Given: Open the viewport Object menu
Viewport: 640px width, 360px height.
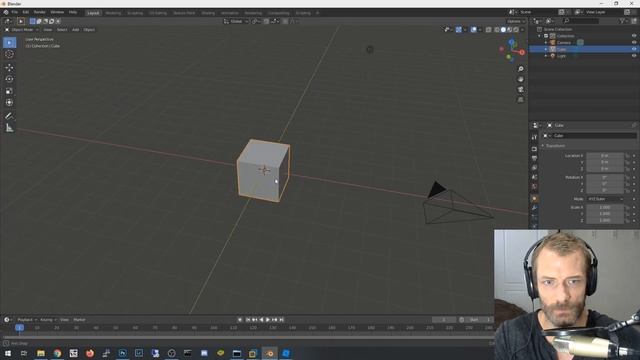Looking at the screenshot, I should (x=89, y=30).
